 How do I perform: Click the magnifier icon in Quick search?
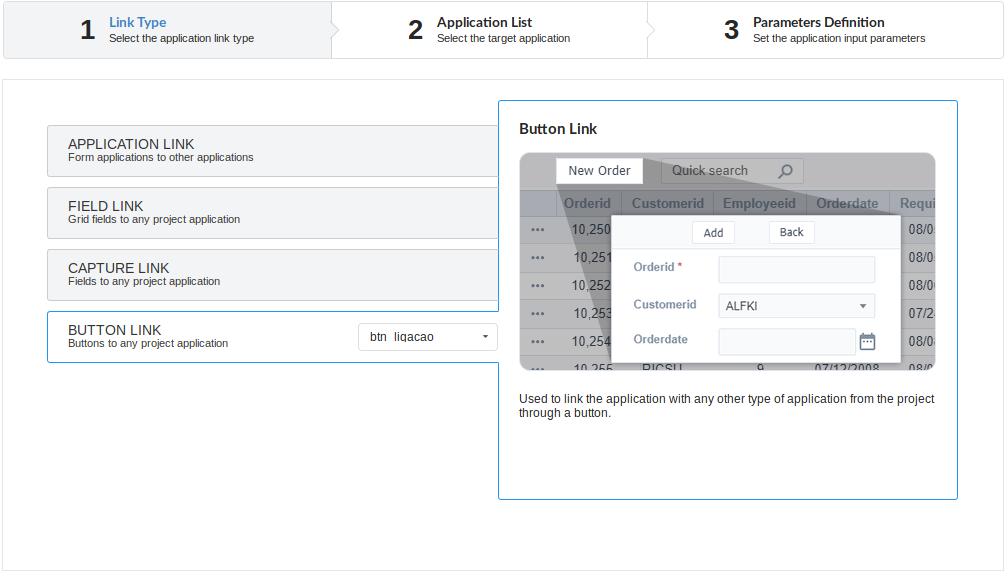click(785, 171)
